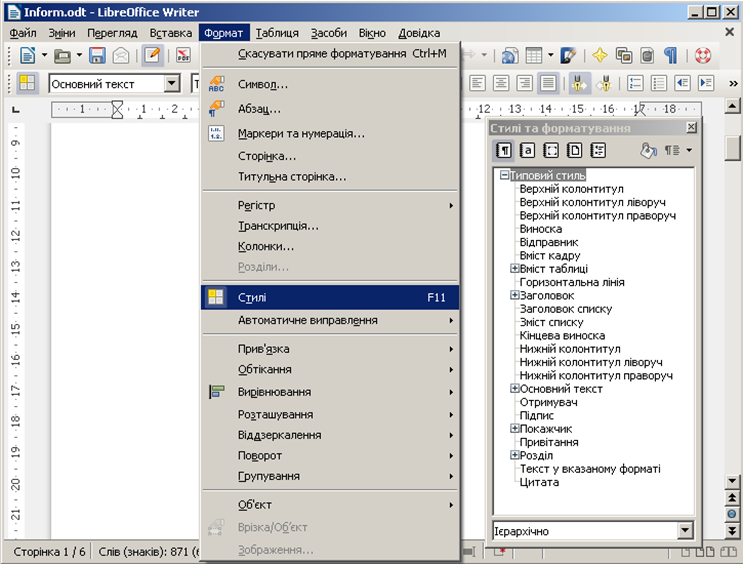The width and height of the screenshot is (743, 564).
Task: Open the Регістр submenu
Action: (330, 205)
